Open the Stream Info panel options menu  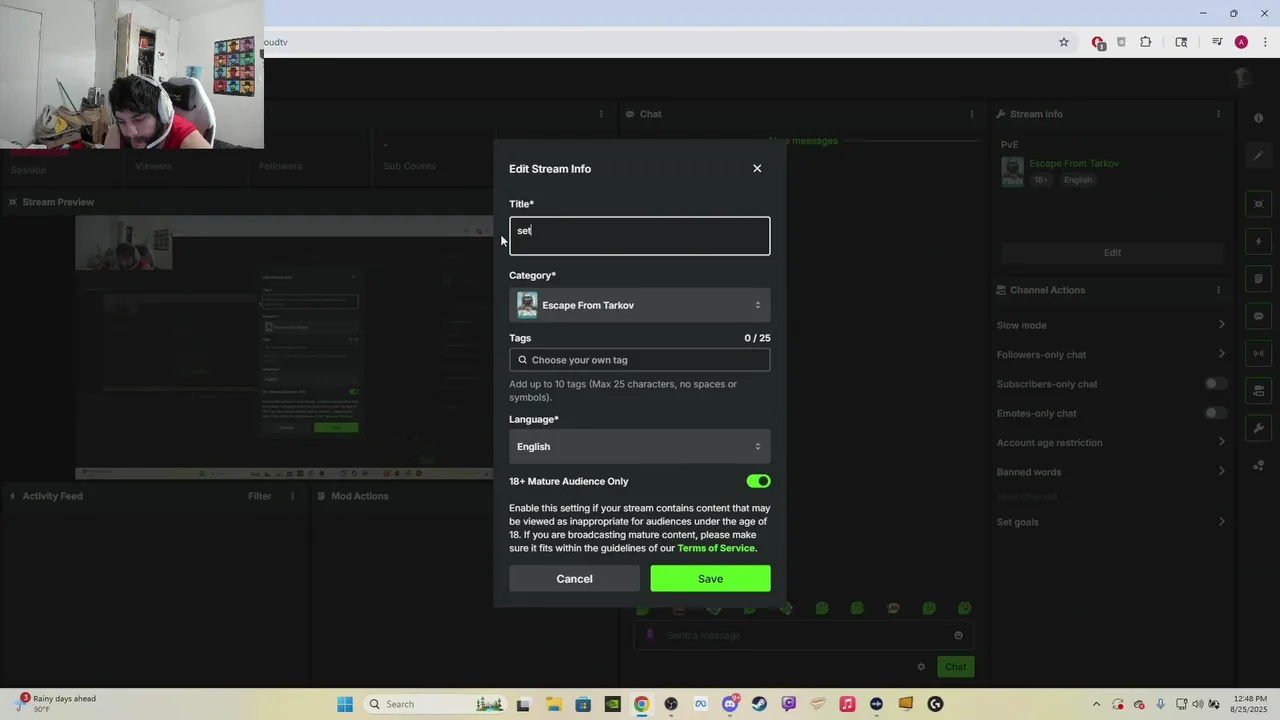1218,114
